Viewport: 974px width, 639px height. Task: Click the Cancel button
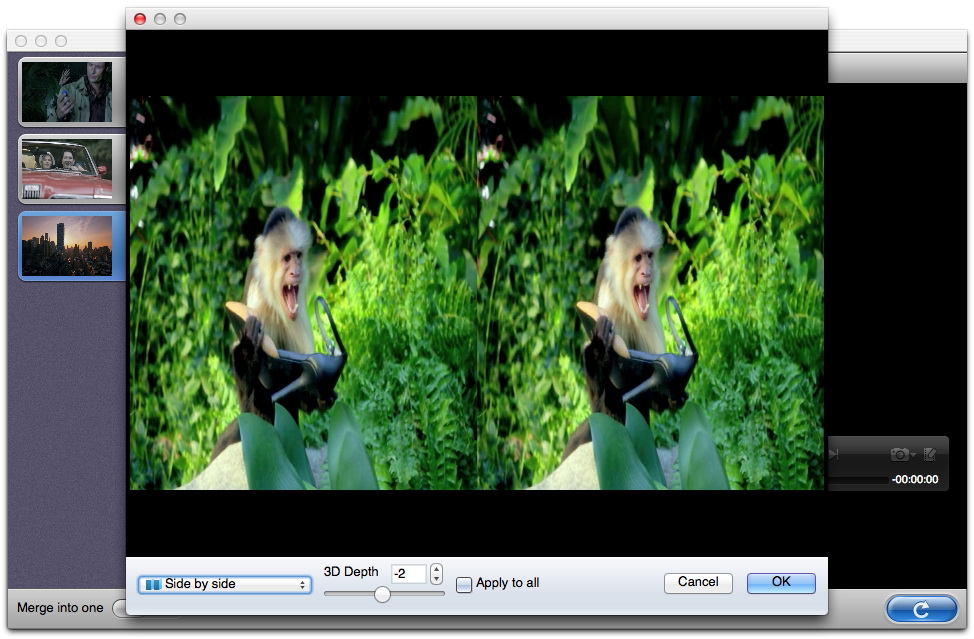(x=698, y=582)
